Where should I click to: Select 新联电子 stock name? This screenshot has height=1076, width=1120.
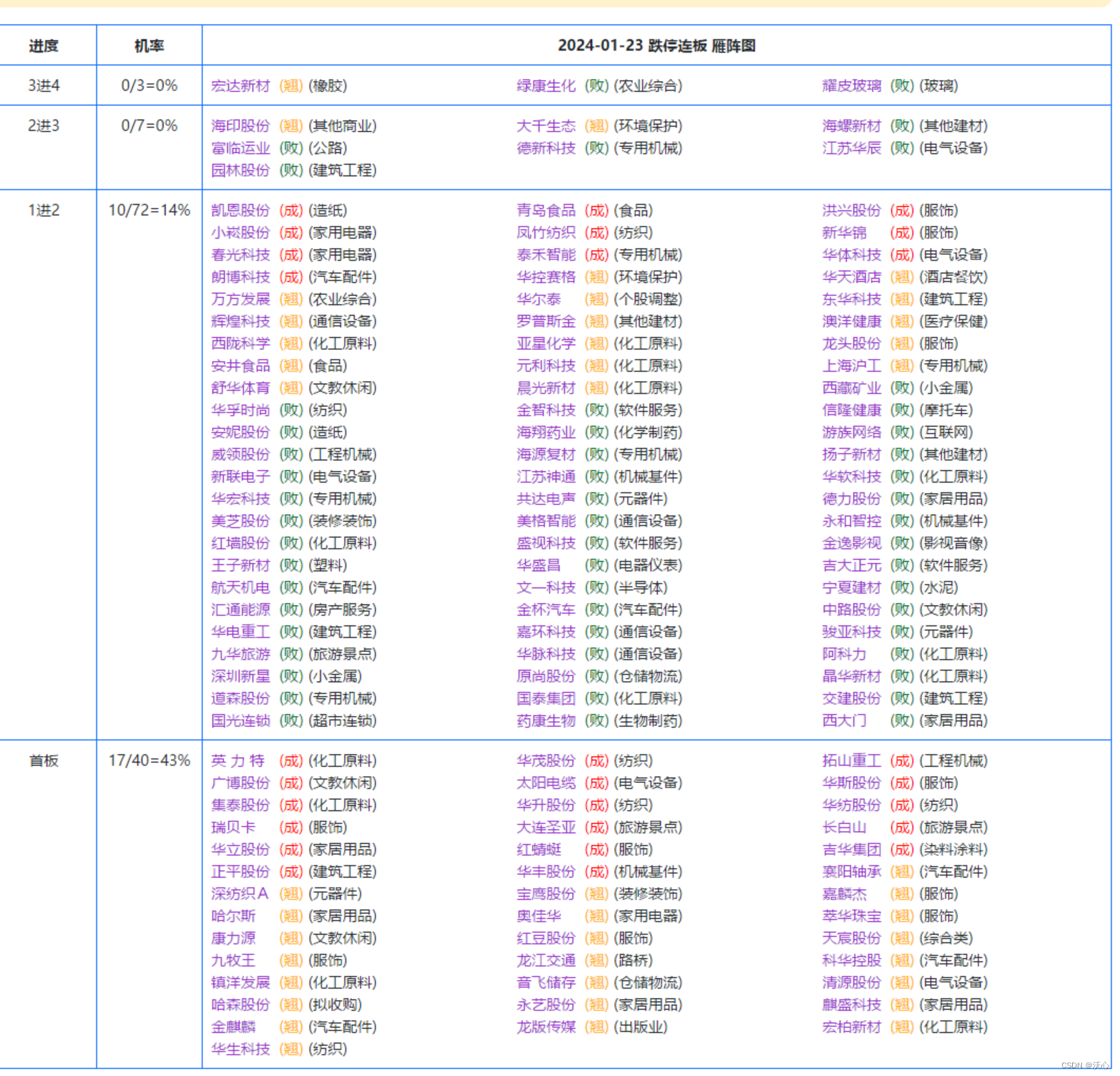tap(241, 477)
